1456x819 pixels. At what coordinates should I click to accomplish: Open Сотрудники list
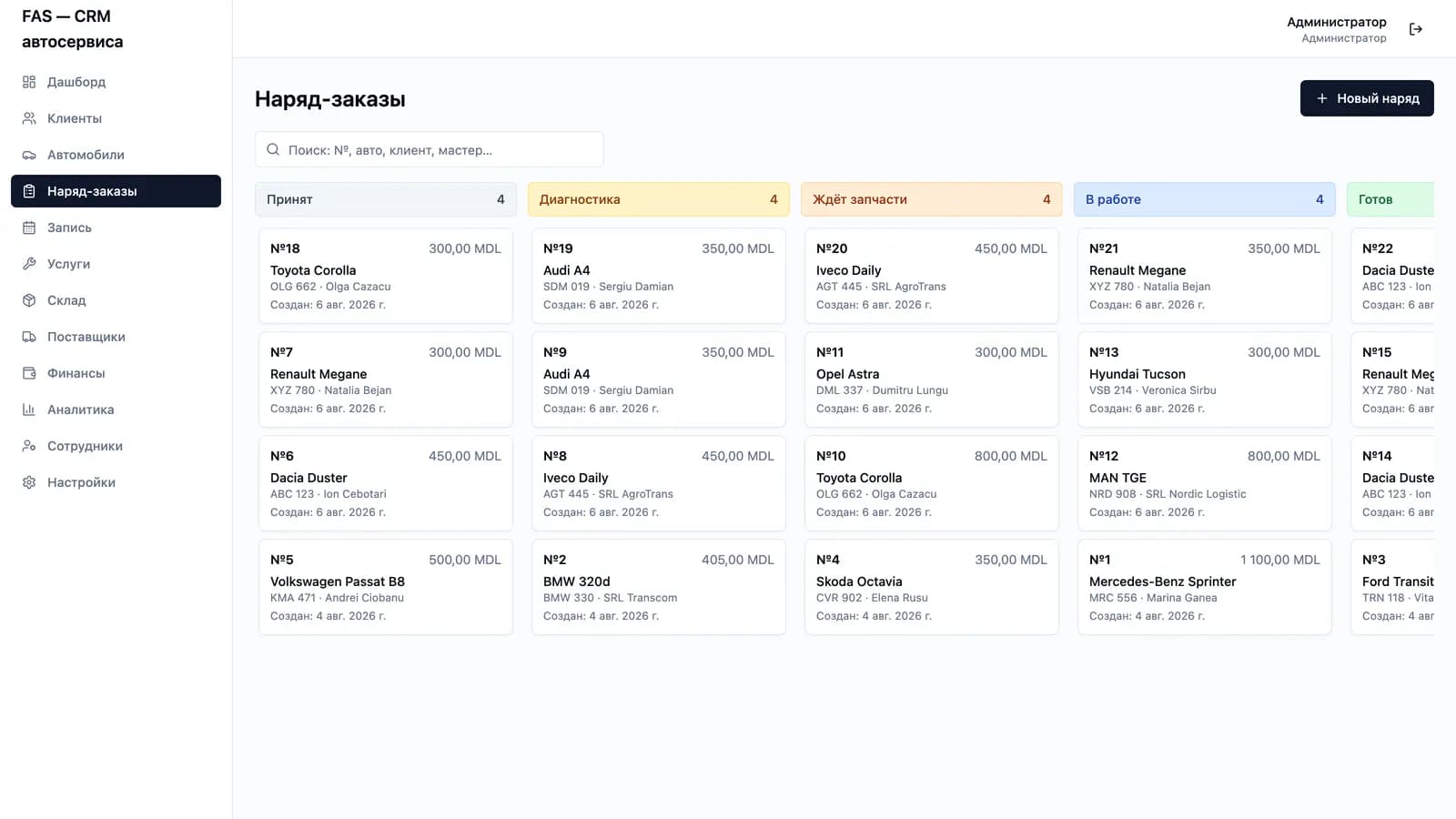[116, 446]
